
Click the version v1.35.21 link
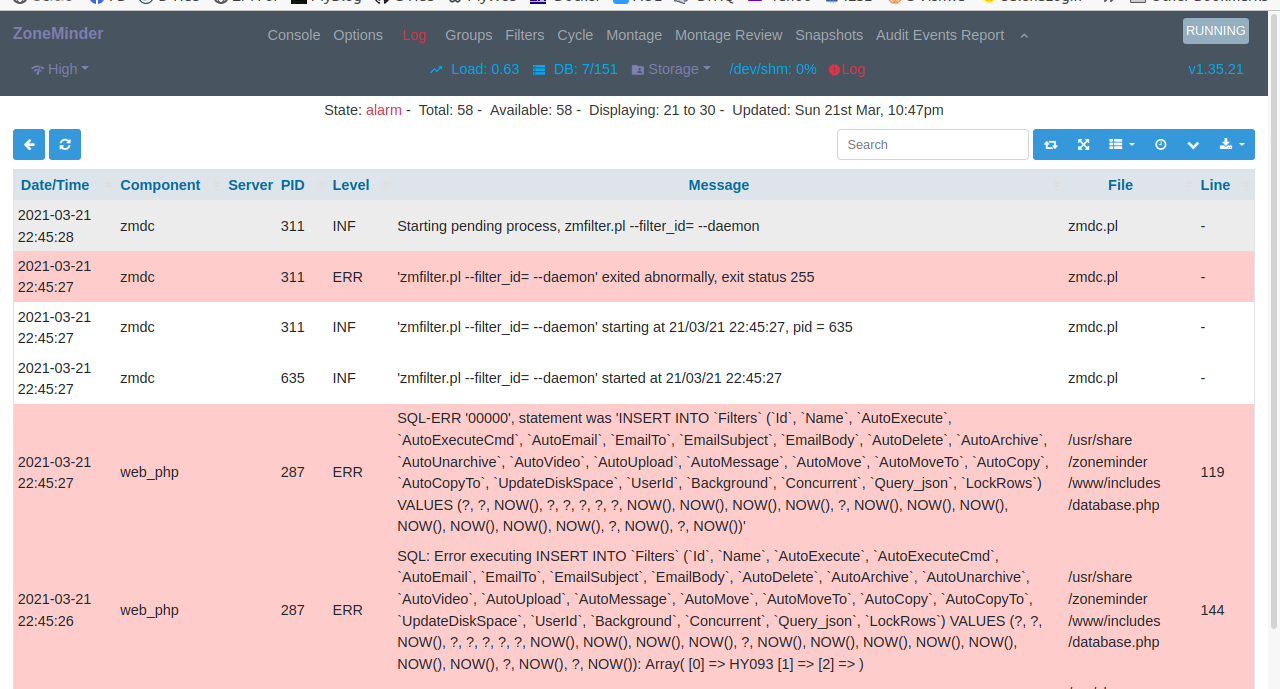tap(1216, 69)
